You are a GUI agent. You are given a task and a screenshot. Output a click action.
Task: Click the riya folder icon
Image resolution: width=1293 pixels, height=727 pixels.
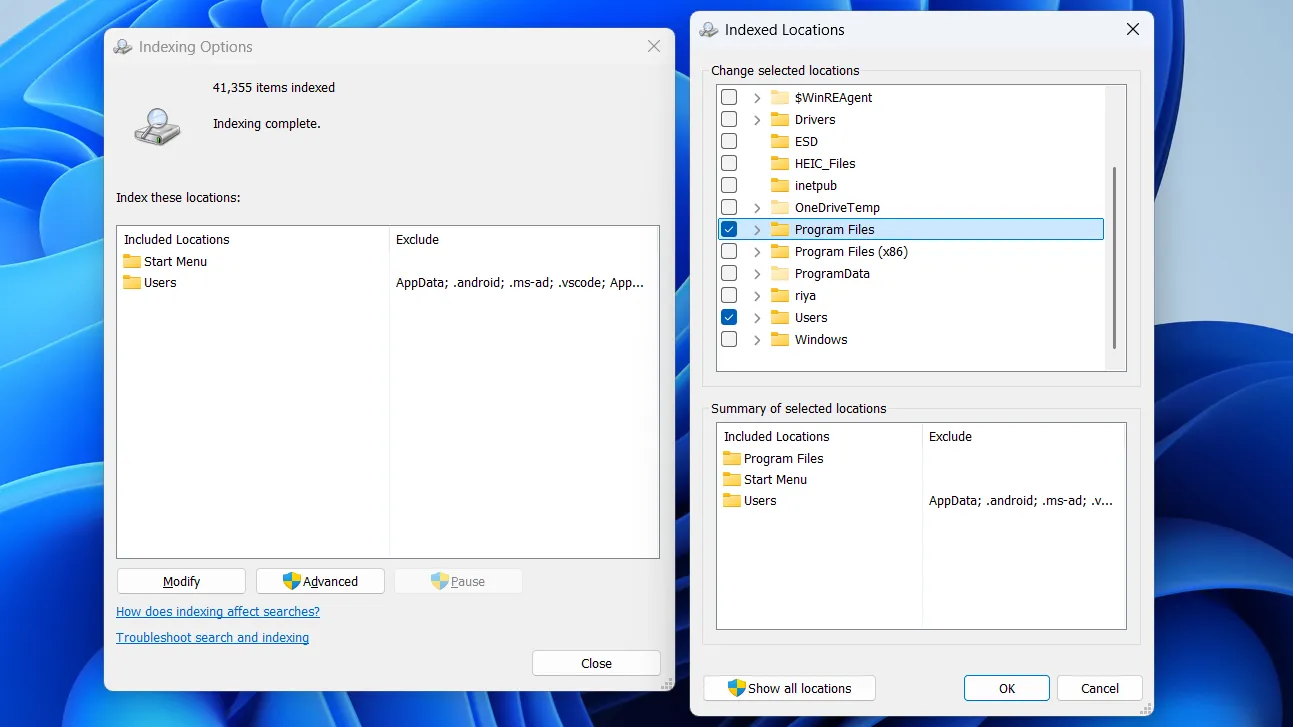[x=781, y=295]
